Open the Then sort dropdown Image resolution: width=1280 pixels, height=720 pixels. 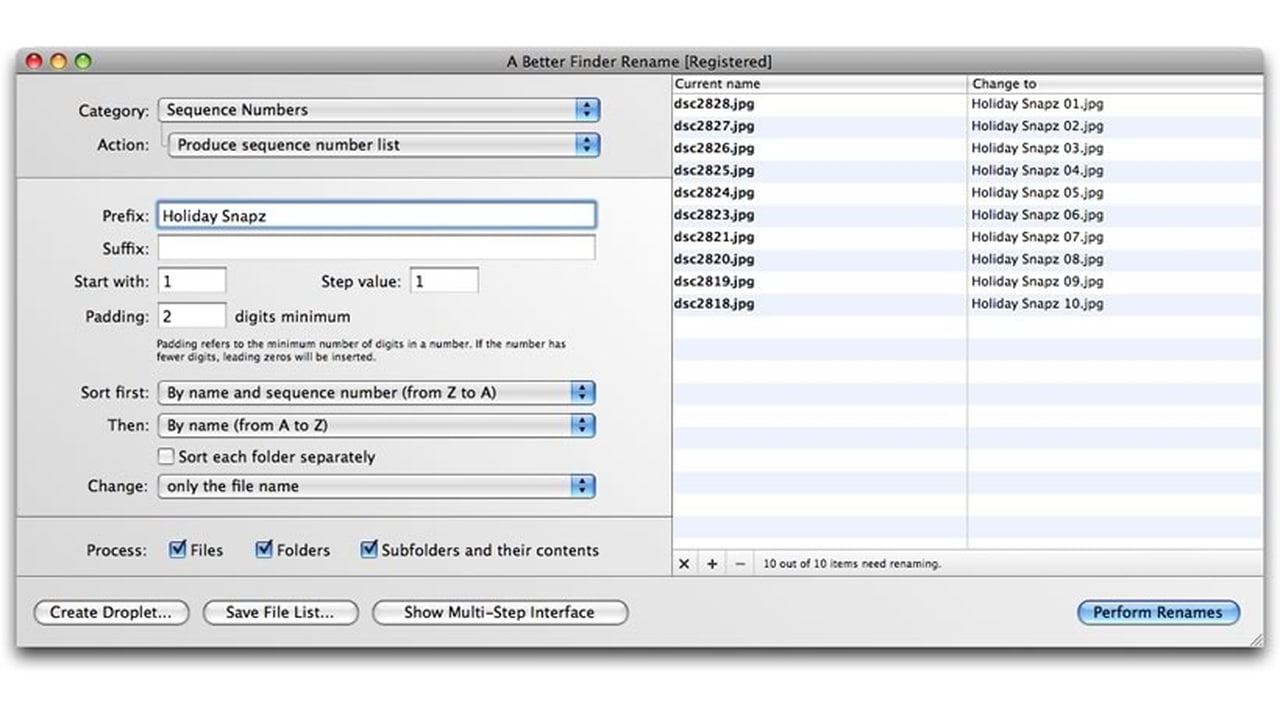pos(376,425)
